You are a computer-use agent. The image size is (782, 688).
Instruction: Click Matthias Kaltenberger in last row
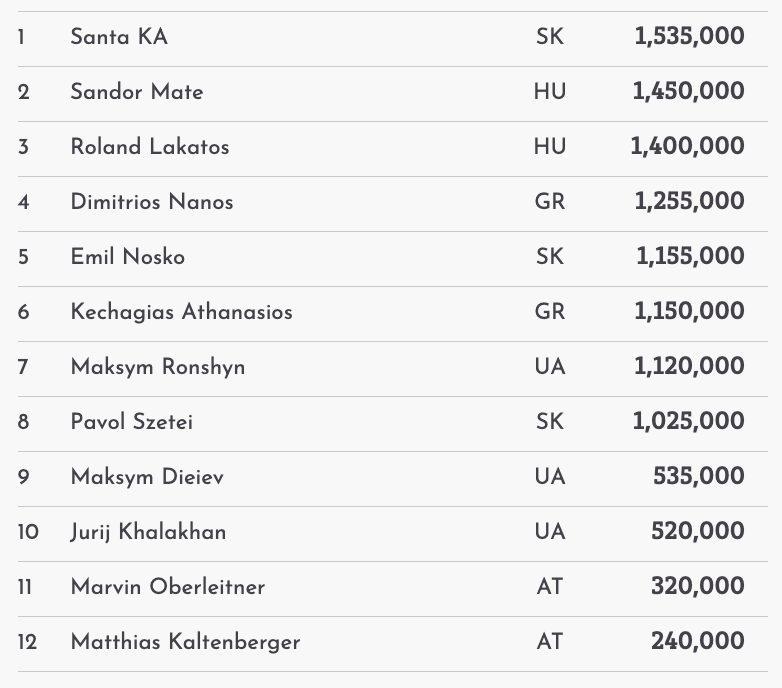click(x=185, y=642)
